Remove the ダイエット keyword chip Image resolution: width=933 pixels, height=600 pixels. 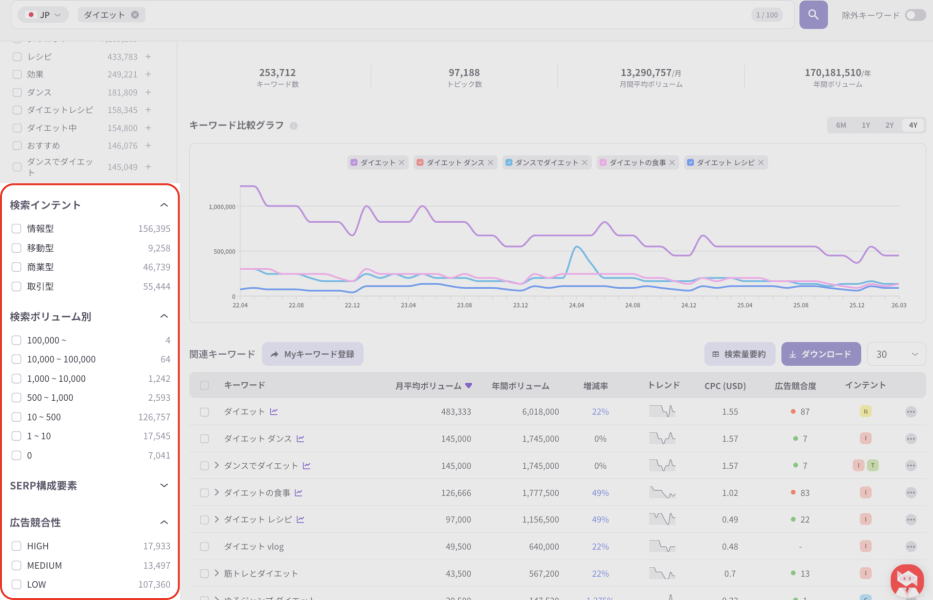pos(135,15)
